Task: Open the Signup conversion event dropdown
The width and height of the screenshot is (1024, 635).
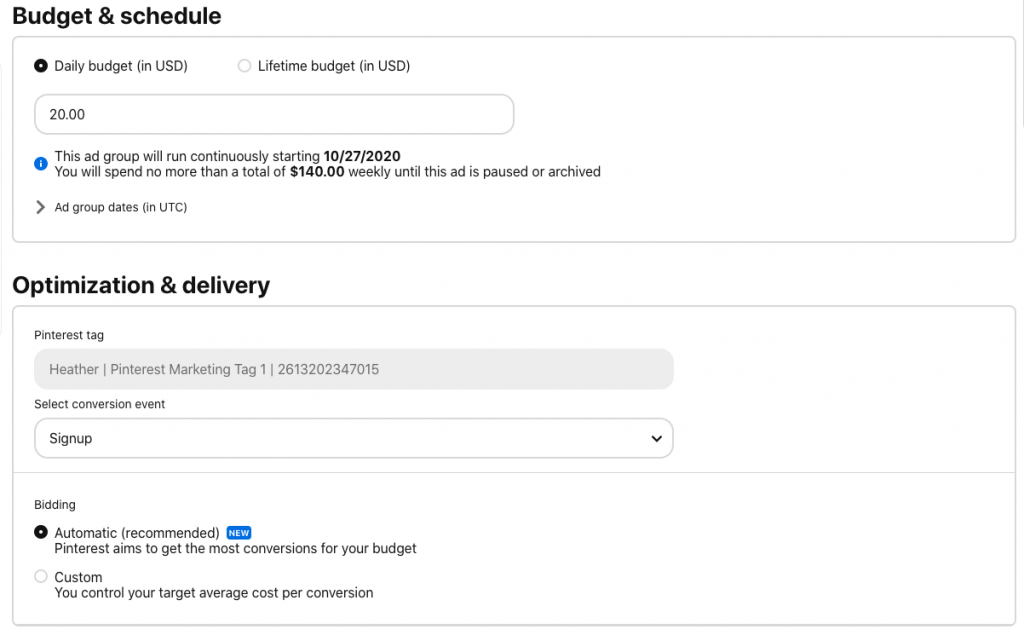Action: click(x=353, y=438)
